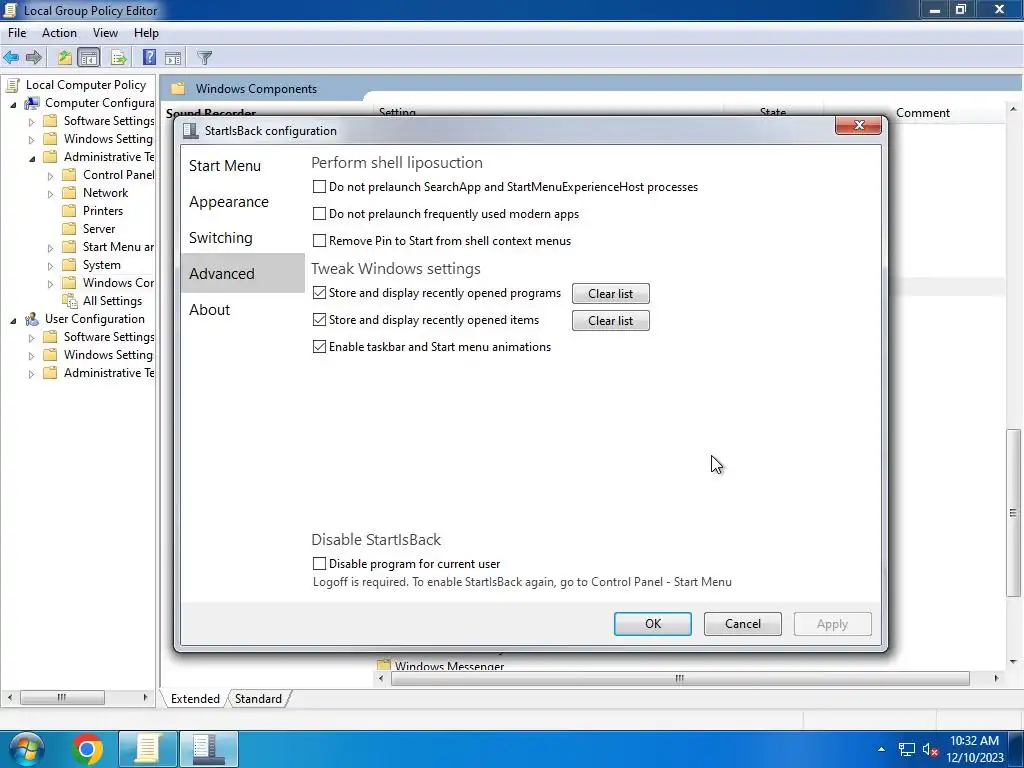The image size is (1024, 768).
Task: Click the Forward arrow in the toolbar
Action: (x=33, y=57)
